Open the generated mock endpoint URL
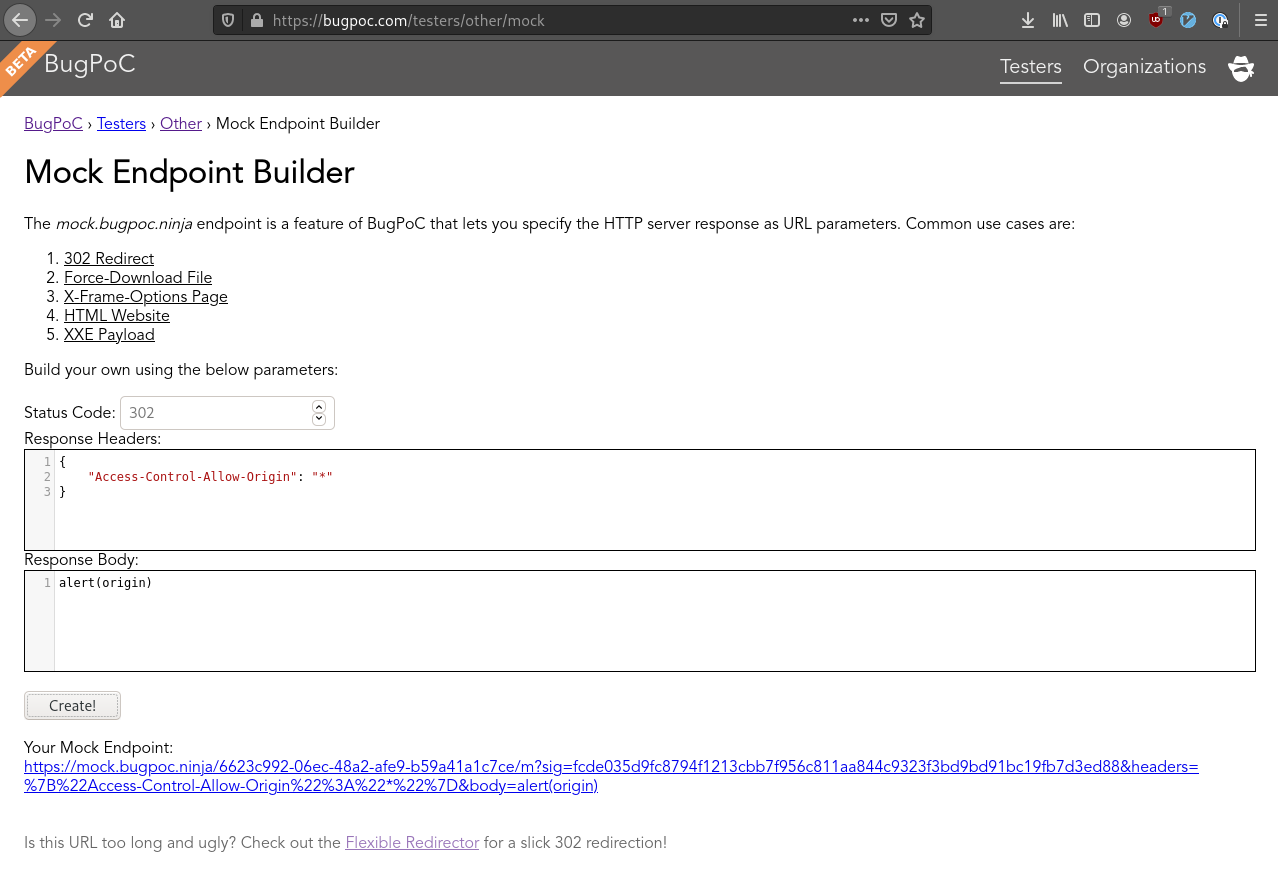 [611, 776]
